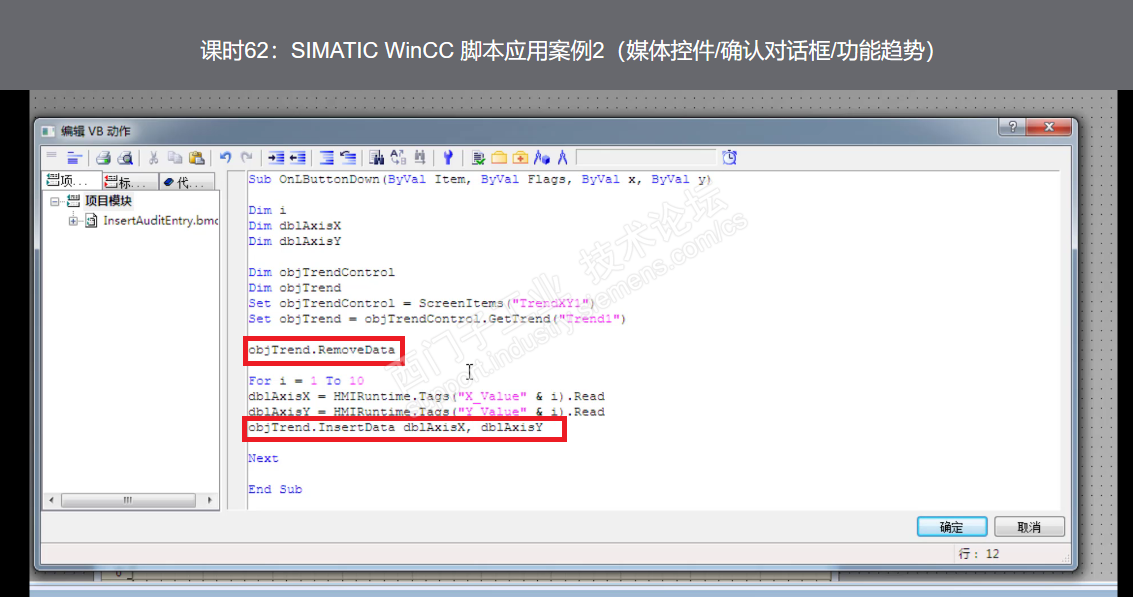Image resolution: width=1133 pixels, height=597 pixels.
Task: Click the 取消 button
Action: 1029,527
